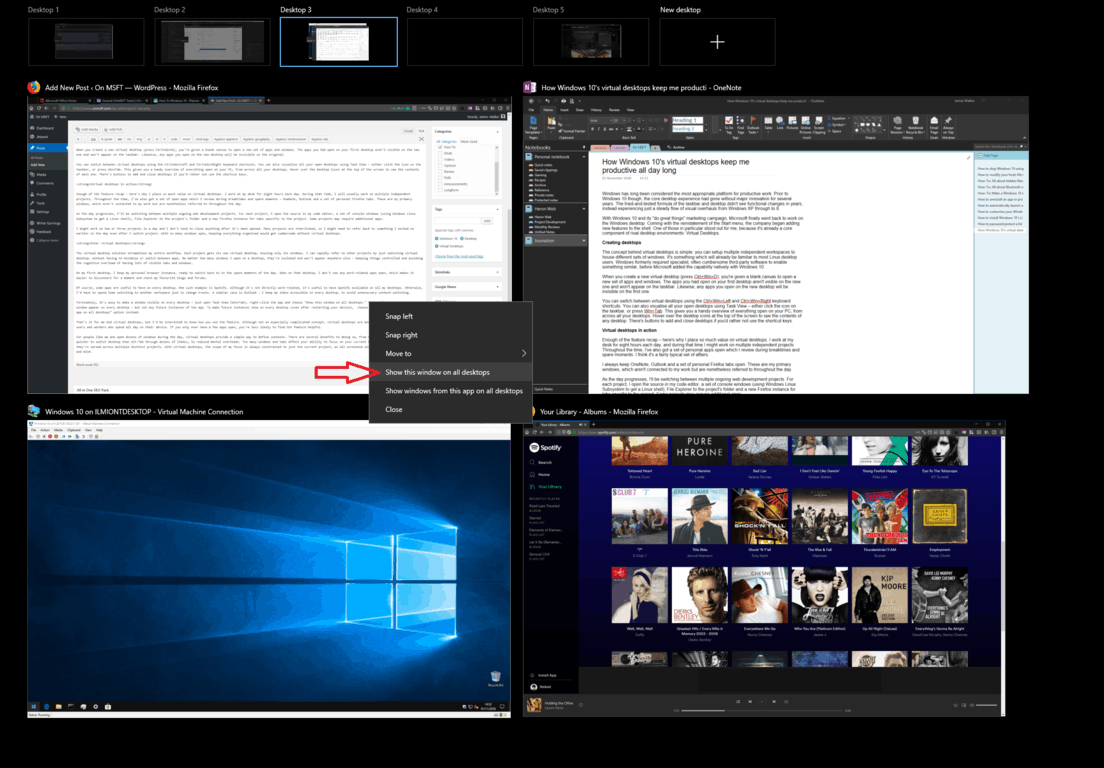Open the File tab in OneNote

pos(532,110)
